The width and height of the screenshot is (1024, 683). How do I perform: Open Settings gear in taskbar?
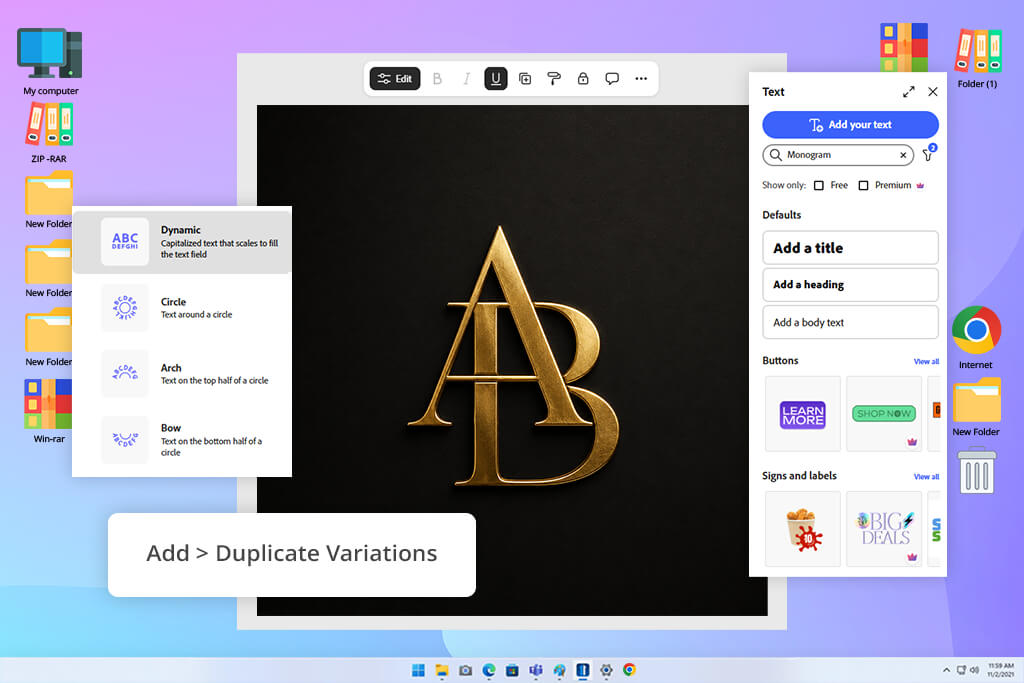pyautogui.click(x=606, y=670)
